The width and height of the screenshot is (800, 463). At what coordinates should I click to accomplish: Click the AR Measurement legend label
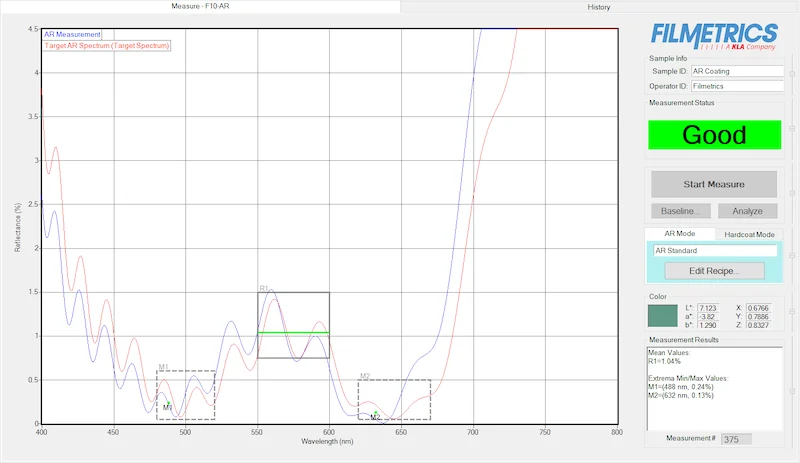click(x=72, y=35)
